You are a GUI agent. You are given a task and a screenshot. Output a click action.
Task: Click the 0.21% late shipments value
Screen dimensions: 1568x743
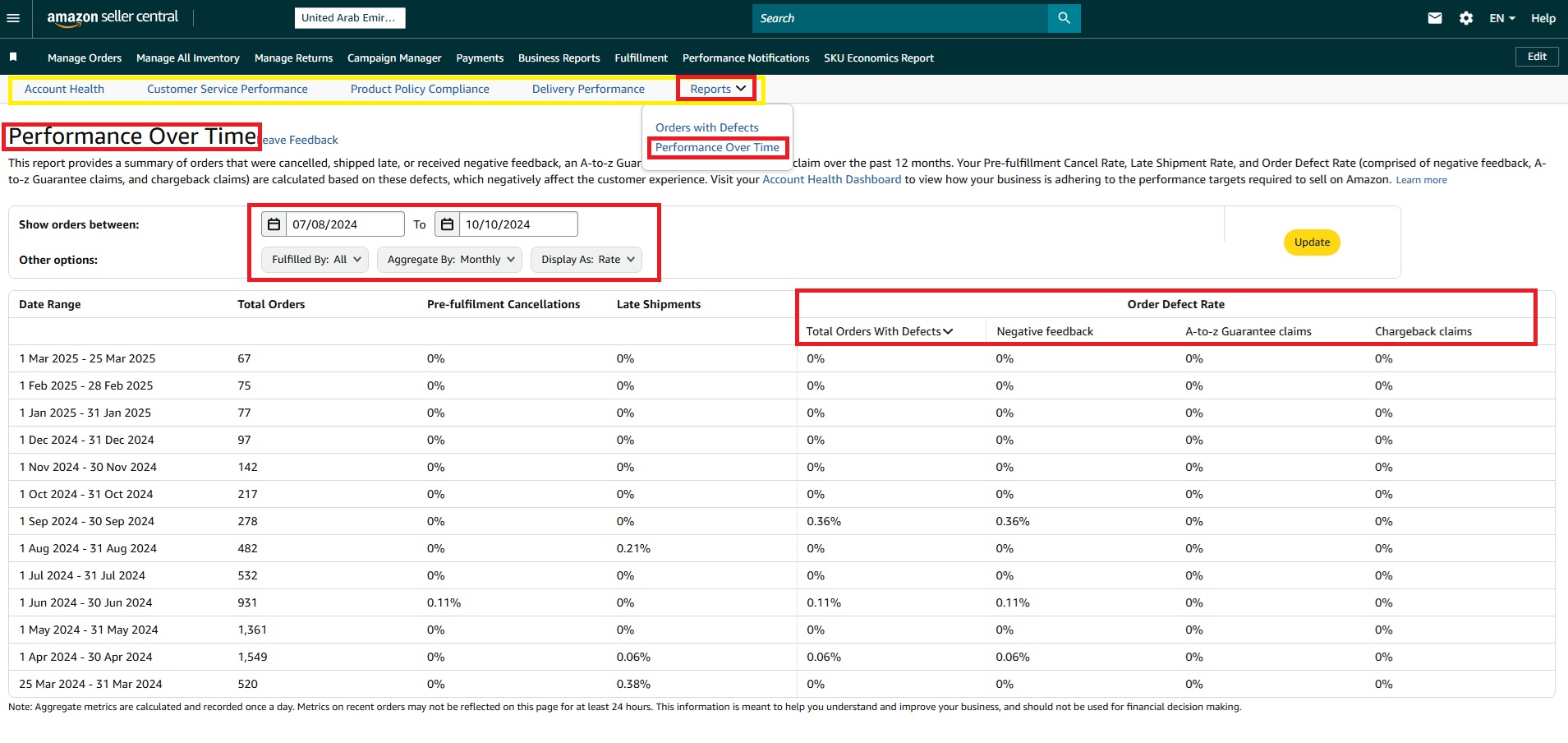633,548
